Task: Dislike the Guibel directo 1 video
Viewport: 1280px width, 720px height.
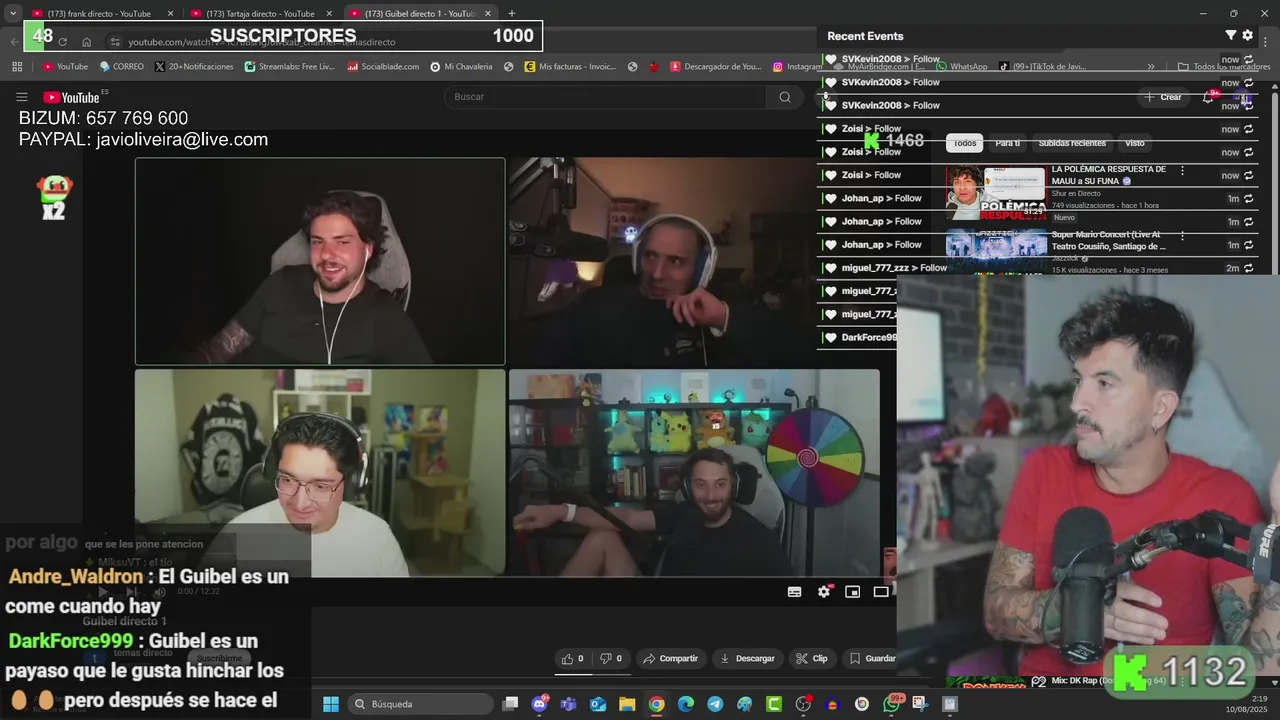Action: coord(611,658)
